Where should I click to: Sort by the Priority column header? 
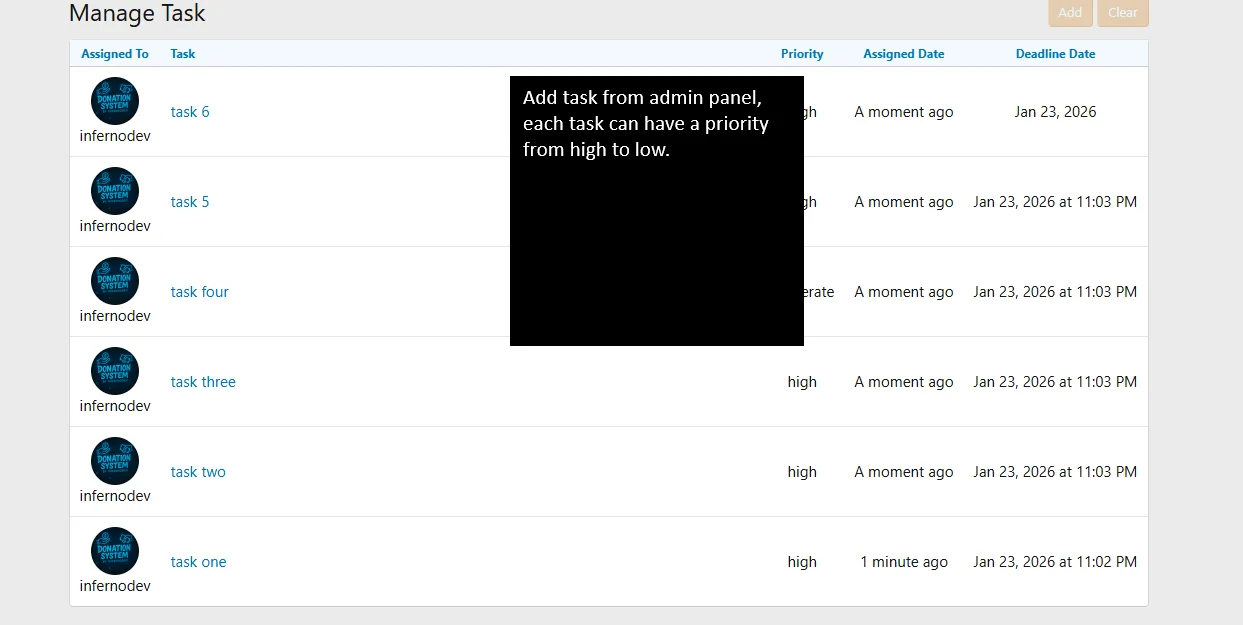coord(802,54)
